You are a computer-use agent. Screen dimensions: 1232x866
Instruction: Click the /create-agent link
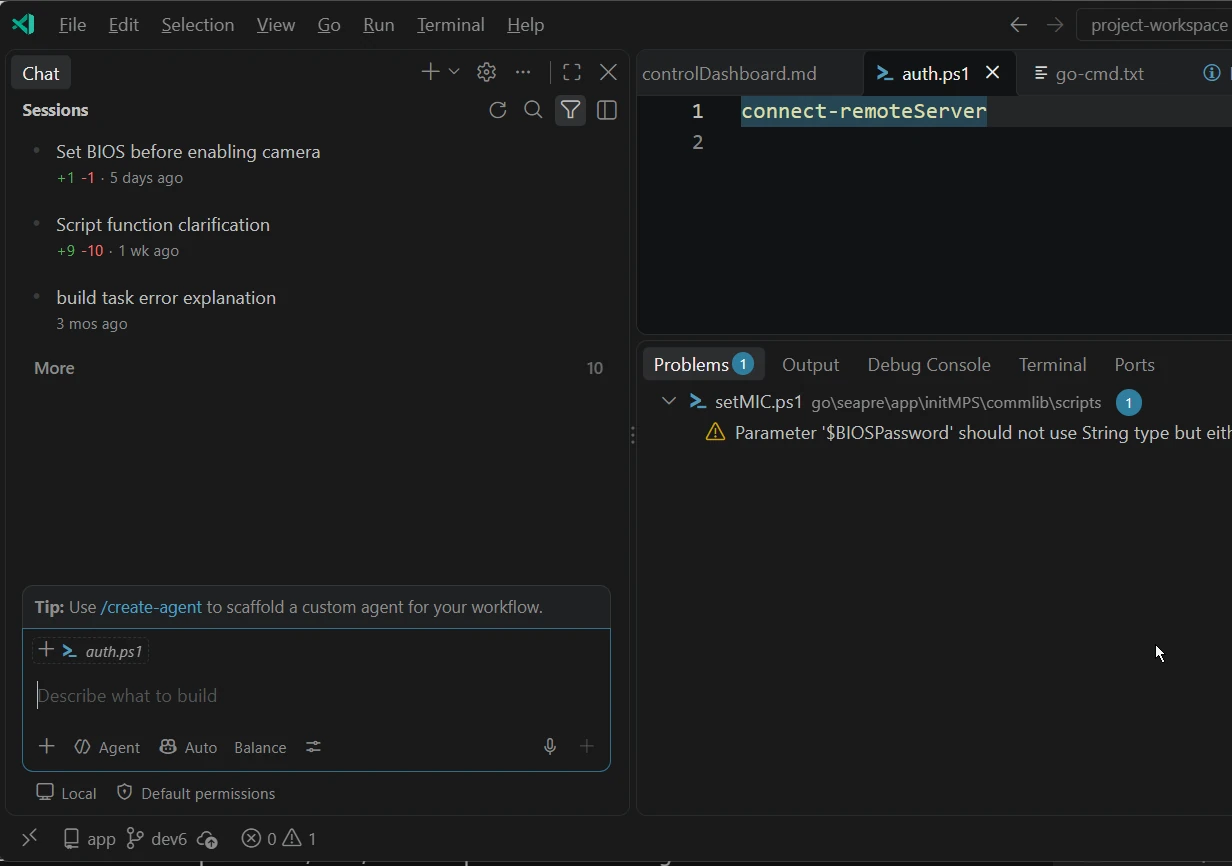[151, 607]
